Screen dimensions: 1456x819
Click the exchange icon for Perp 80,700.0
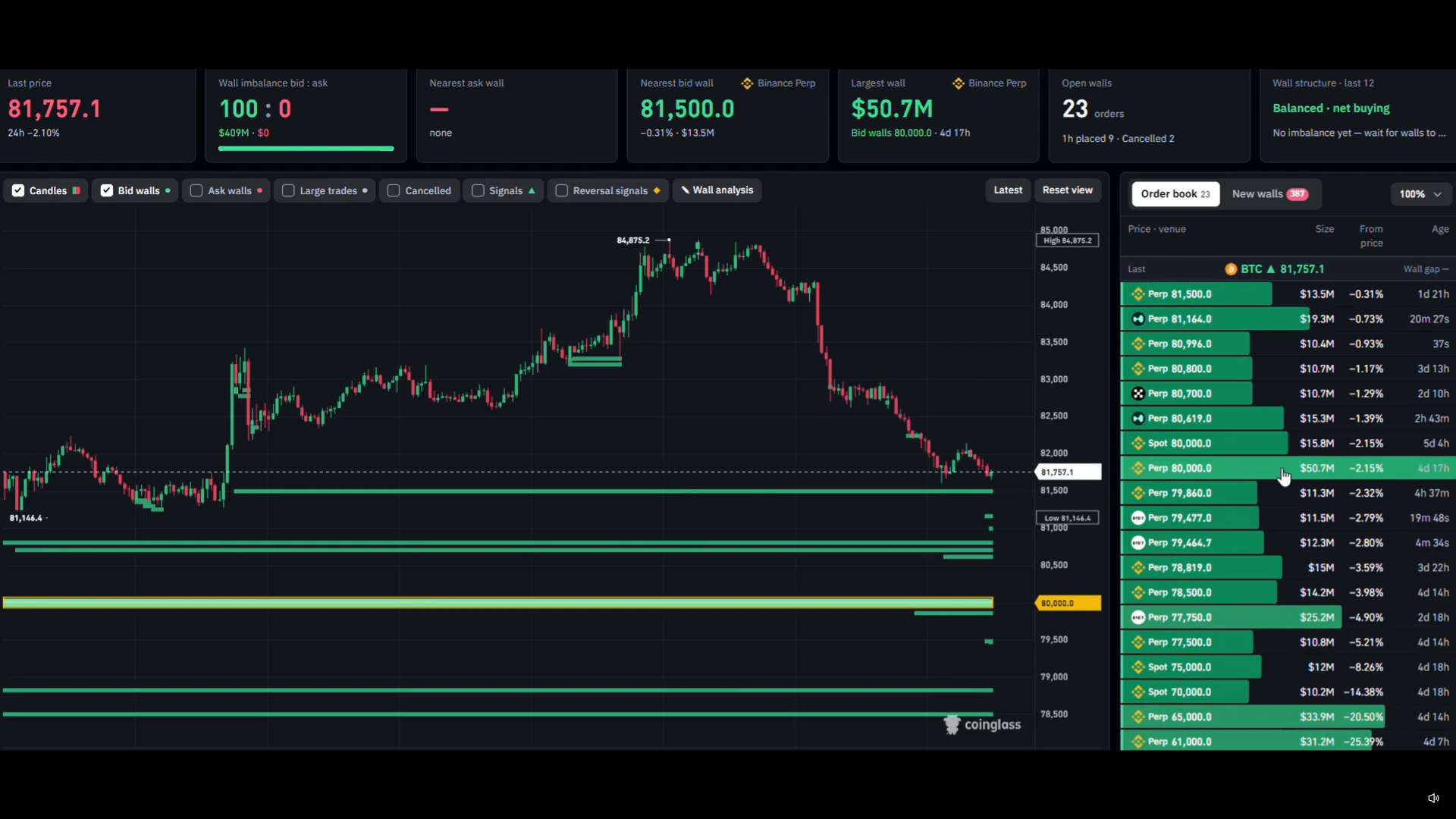tap(1137, 394)
